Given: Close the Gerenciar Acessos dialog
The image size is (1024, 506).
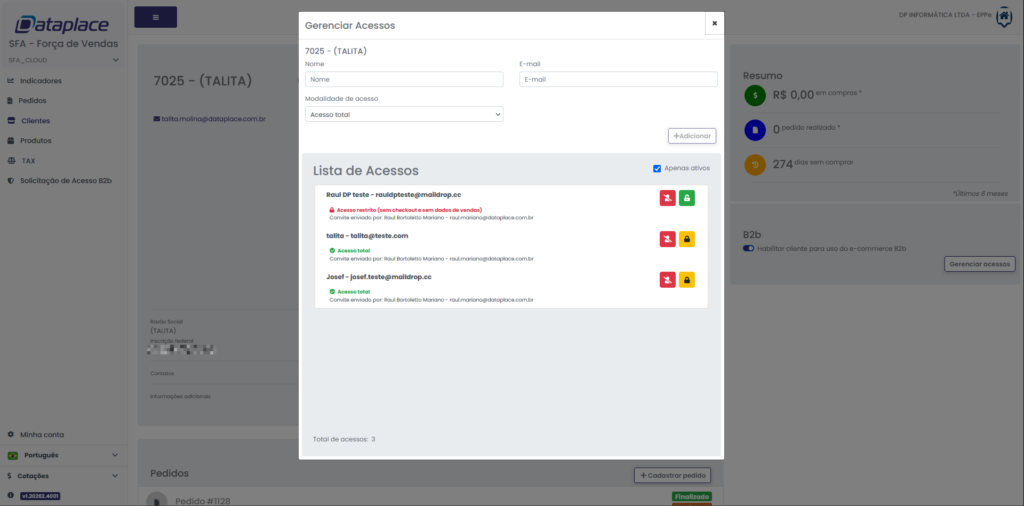Looking at the screenshot, I should pyautogui.click(x=714, y=23).
